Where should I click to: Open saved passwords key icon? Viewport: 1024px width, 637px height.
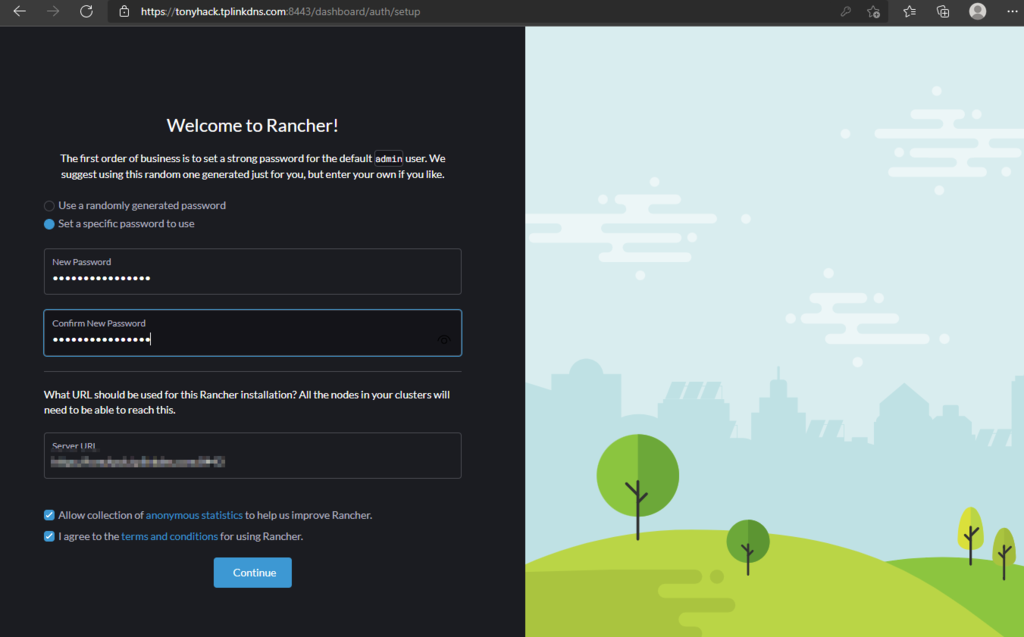pos(846,11)
